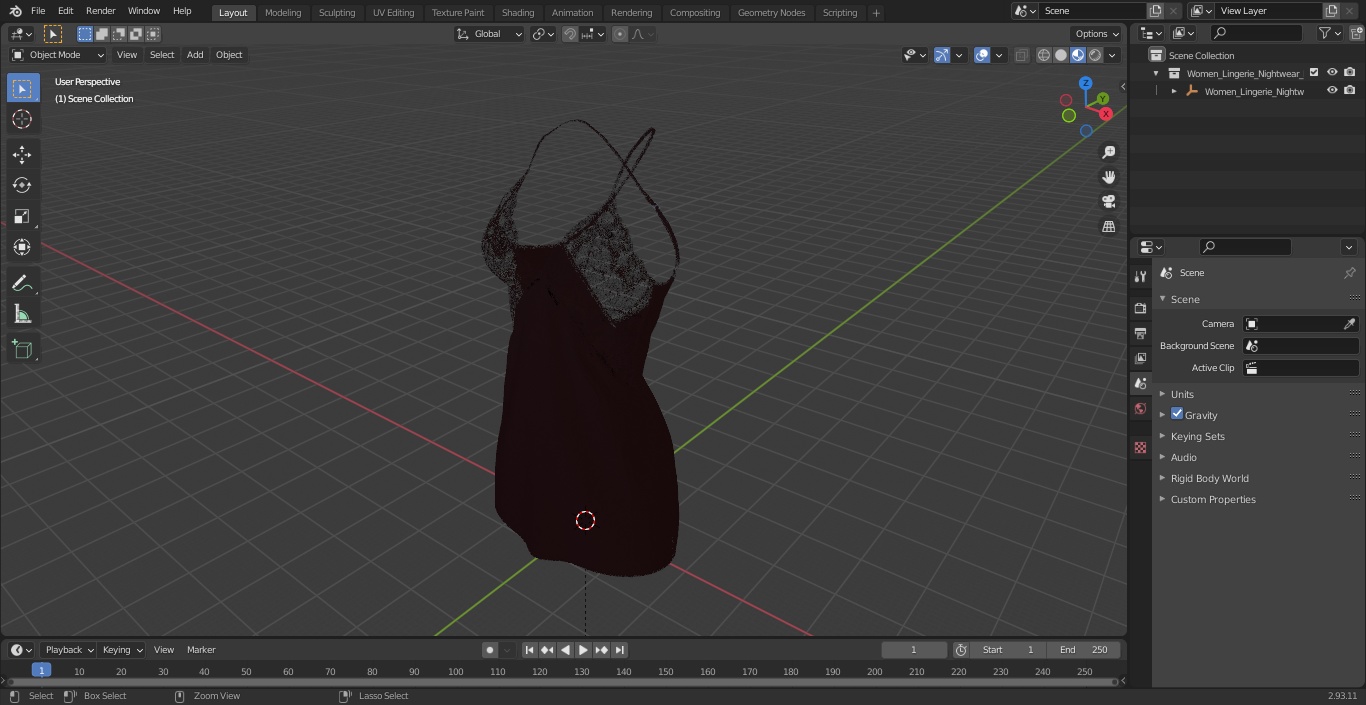The width and height of the screenshot is (1366, 705).
Task: Switch to the Shading workspace tab
Action: click(518, 13)
